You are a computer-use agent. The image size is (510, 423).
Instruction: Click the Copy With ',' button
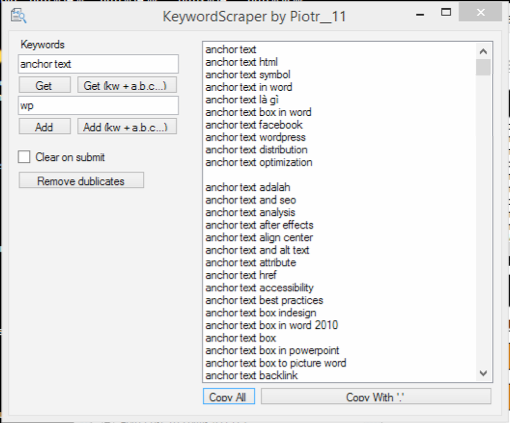click(x=376, y=396)
